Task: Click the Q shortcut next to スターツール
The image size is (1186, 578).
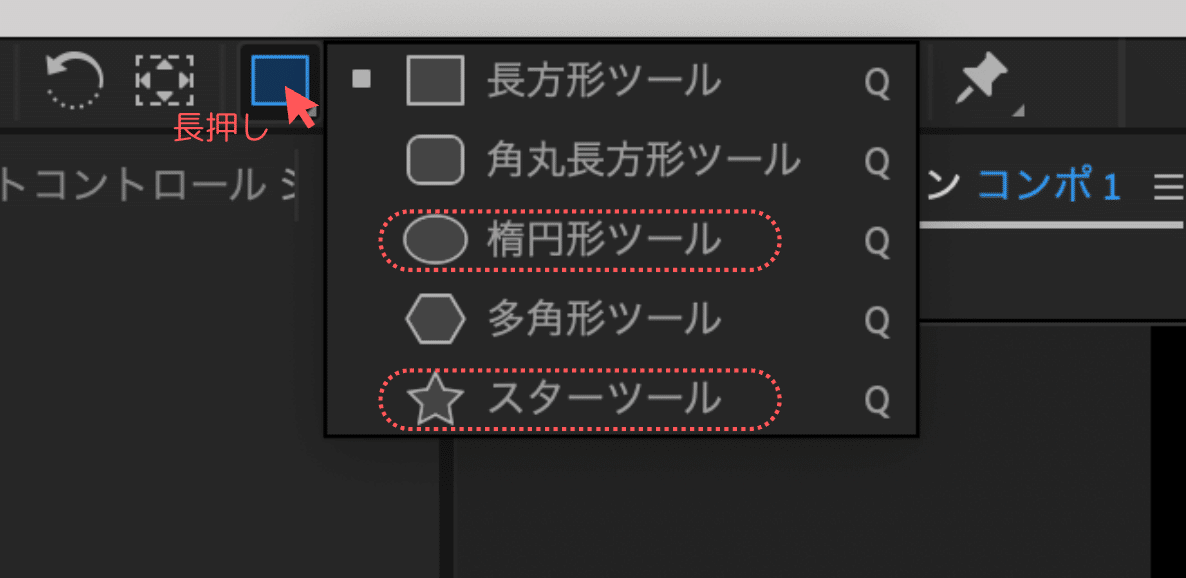Action: 877,399
